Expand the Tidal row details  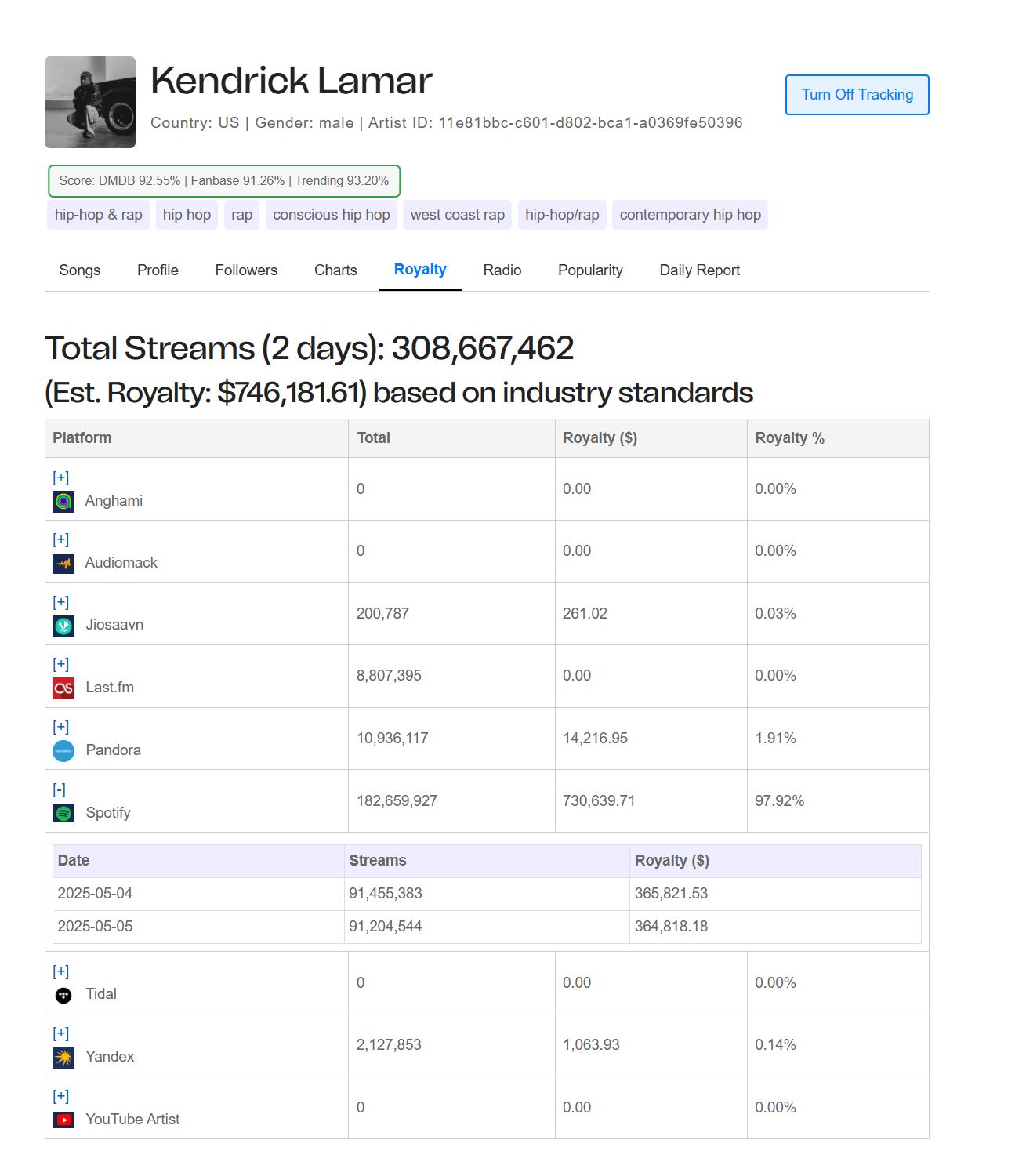[x=60, y=971]
